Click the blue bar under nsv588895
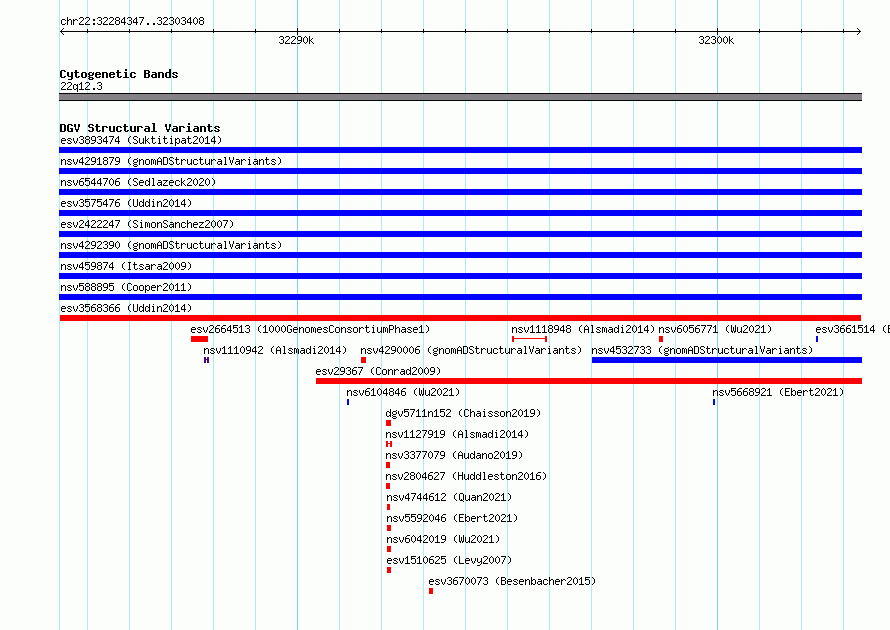This screenshot has height=630, width=890. coord(460,297)
